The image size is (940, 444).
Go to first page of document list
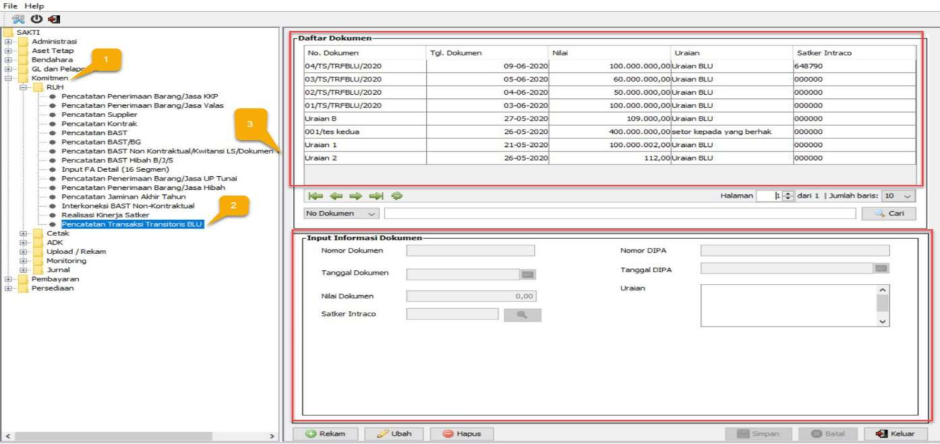pyautogui.click(x=316, y=197)
